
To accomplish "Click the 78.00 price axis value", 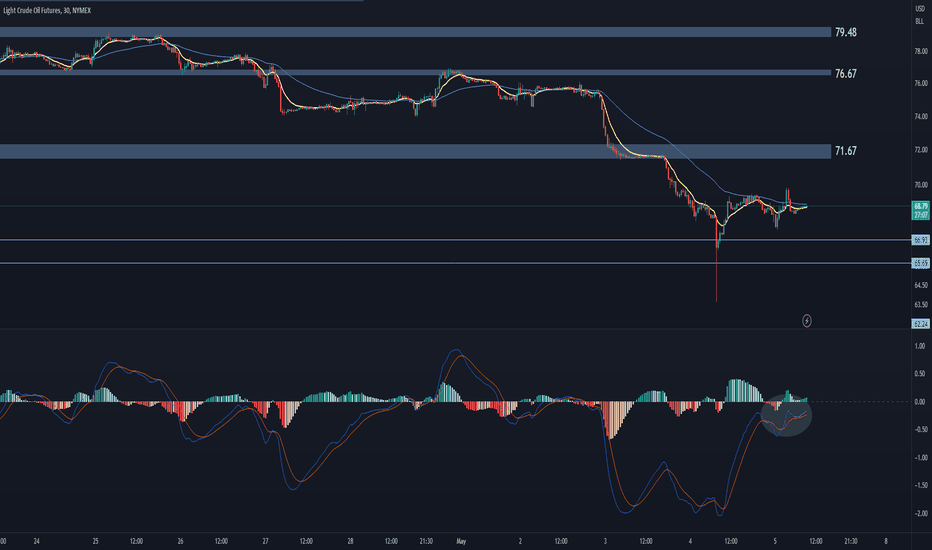I will (920, 52).
